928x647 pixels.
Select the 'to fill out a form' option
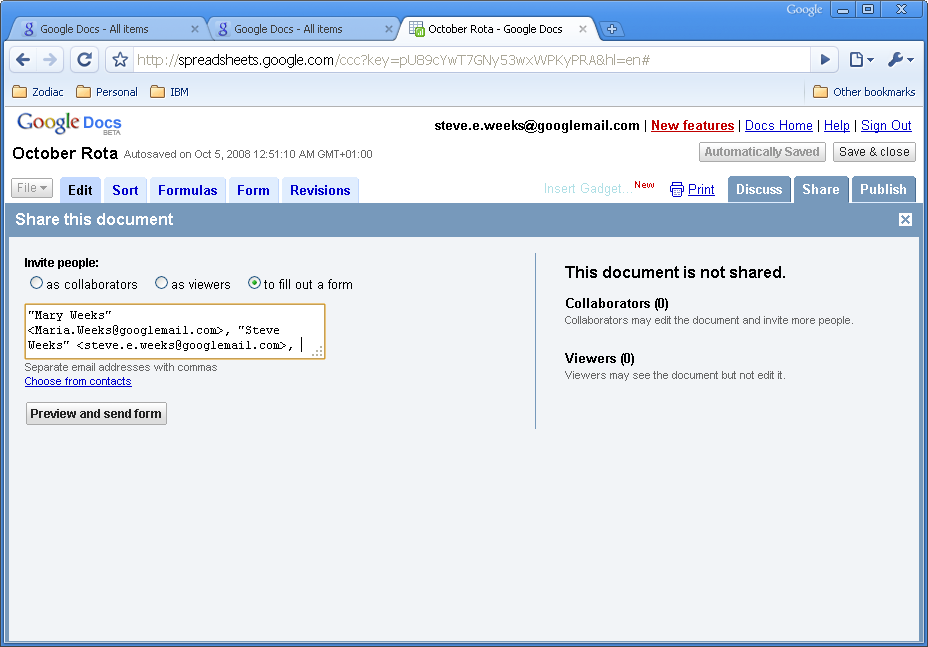tap(254, 283)
